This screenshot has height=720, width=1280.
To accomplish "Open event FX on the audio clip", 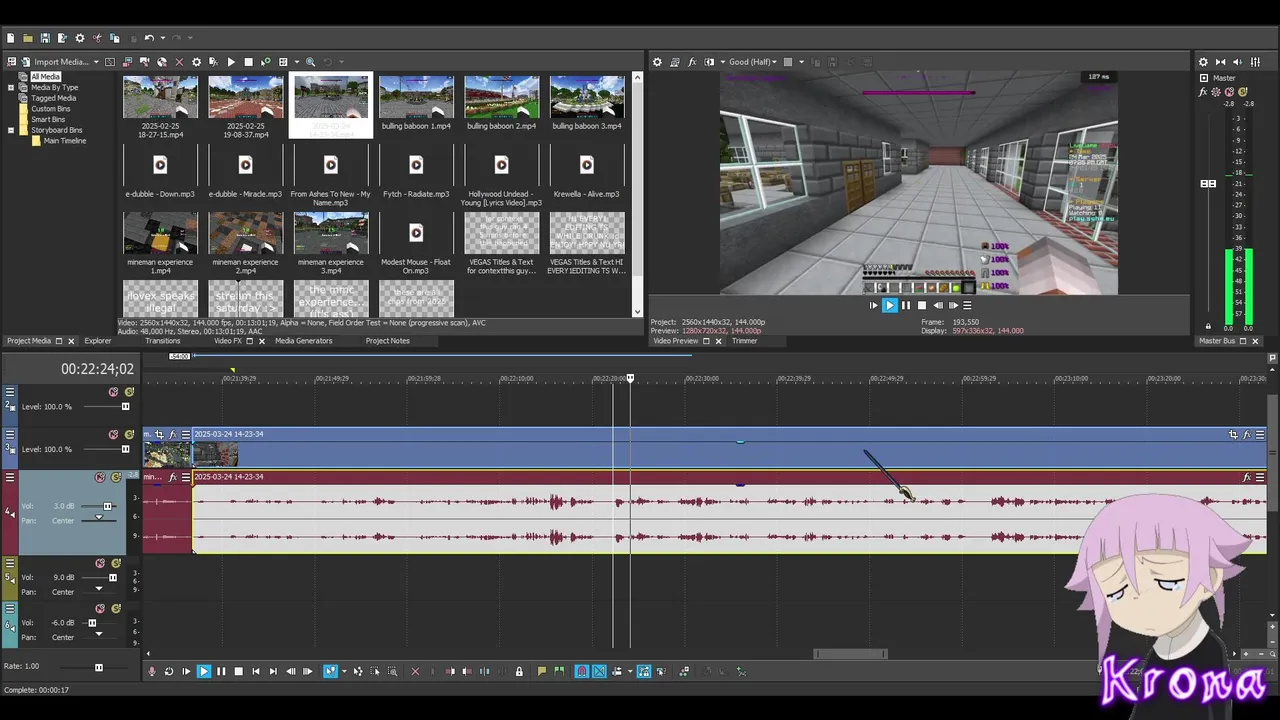I will (1246, 477).
